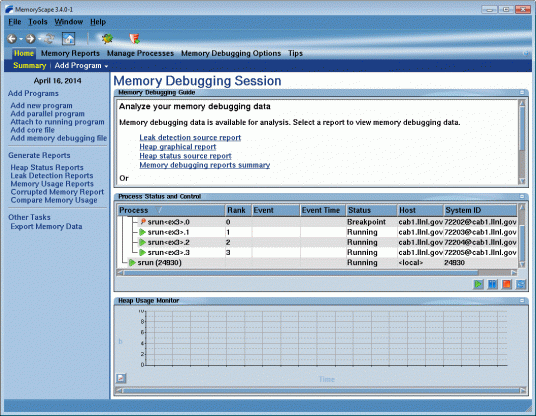The height and width of the screenshot is (416, 536).
Task: Open Compare Memory Usage from sidebar
Action: (54, 200)
